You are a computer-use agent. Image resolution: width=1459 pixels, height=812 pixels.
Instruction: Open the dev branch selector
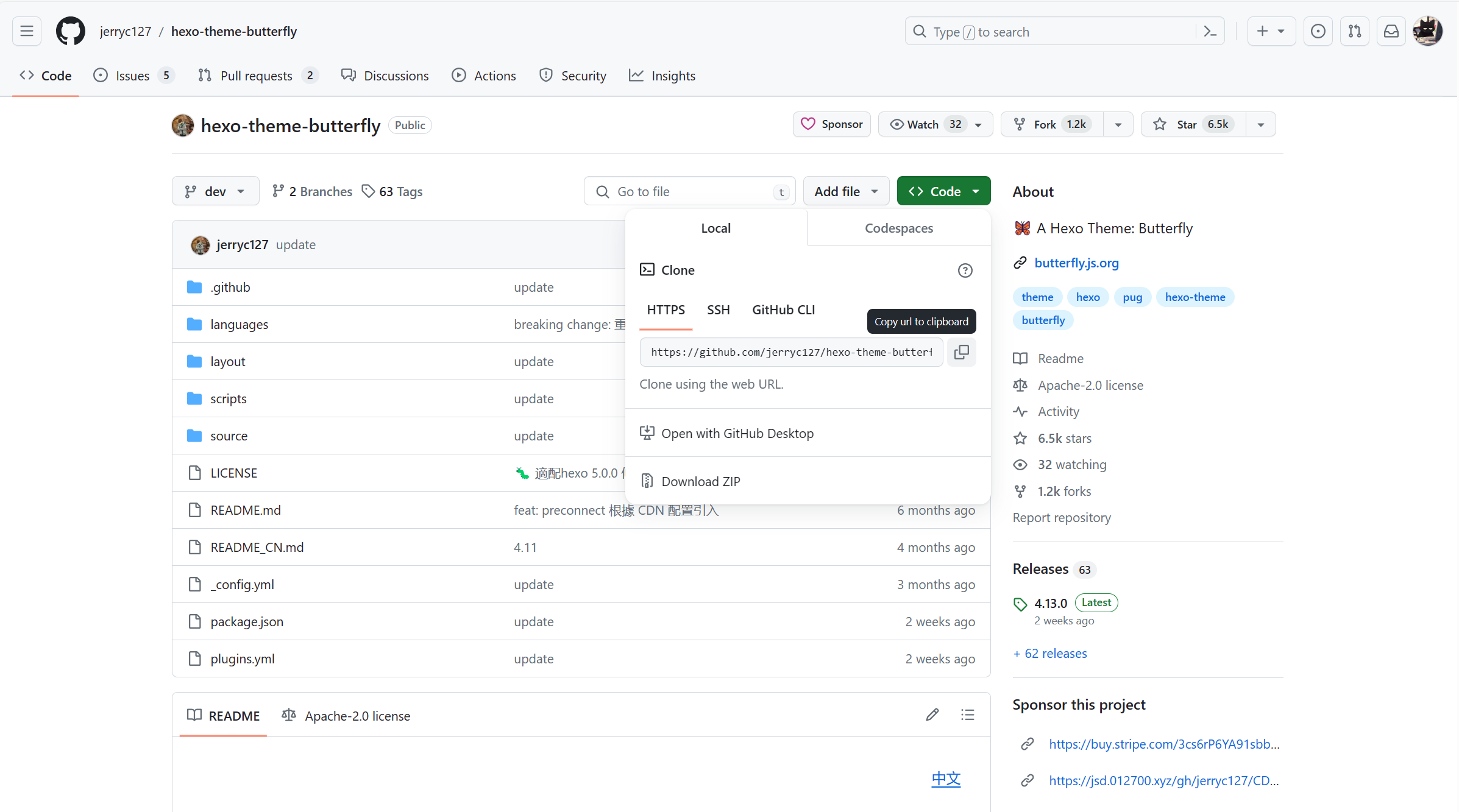(x=215, y=191)
